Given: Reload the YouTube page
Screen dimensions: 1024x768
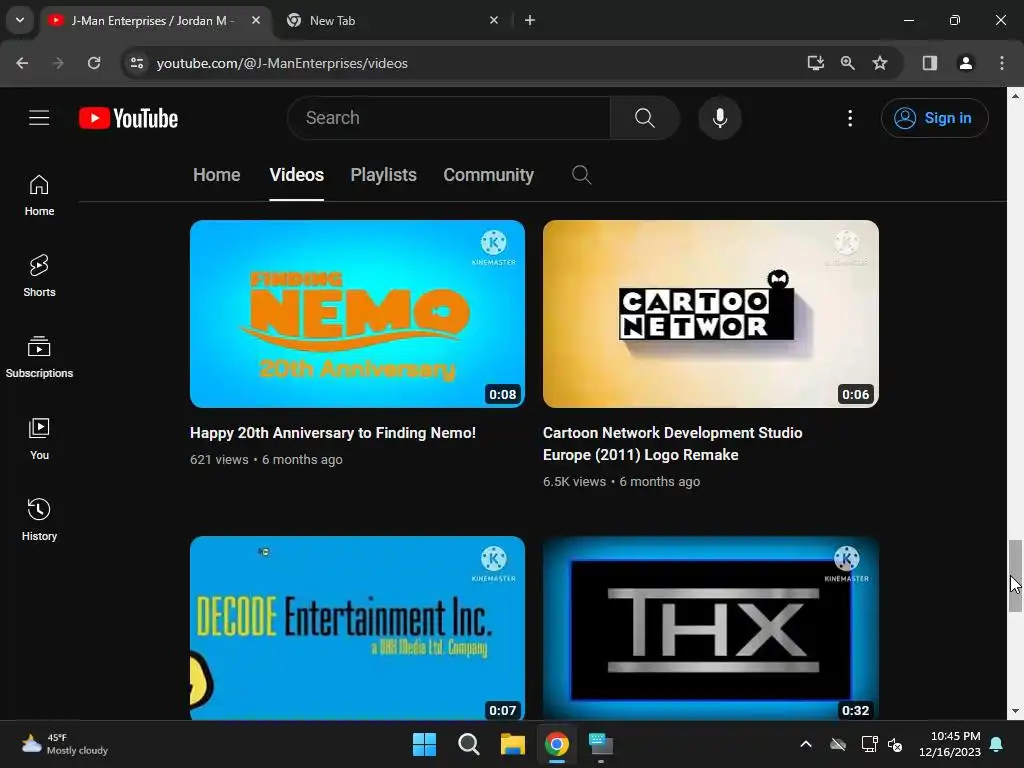Looking at the screenshot, I should (x=94, y=63).
